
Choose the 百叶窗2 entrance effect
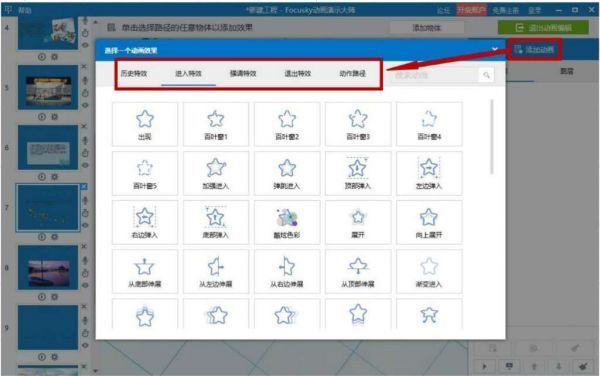click(287, 124)
